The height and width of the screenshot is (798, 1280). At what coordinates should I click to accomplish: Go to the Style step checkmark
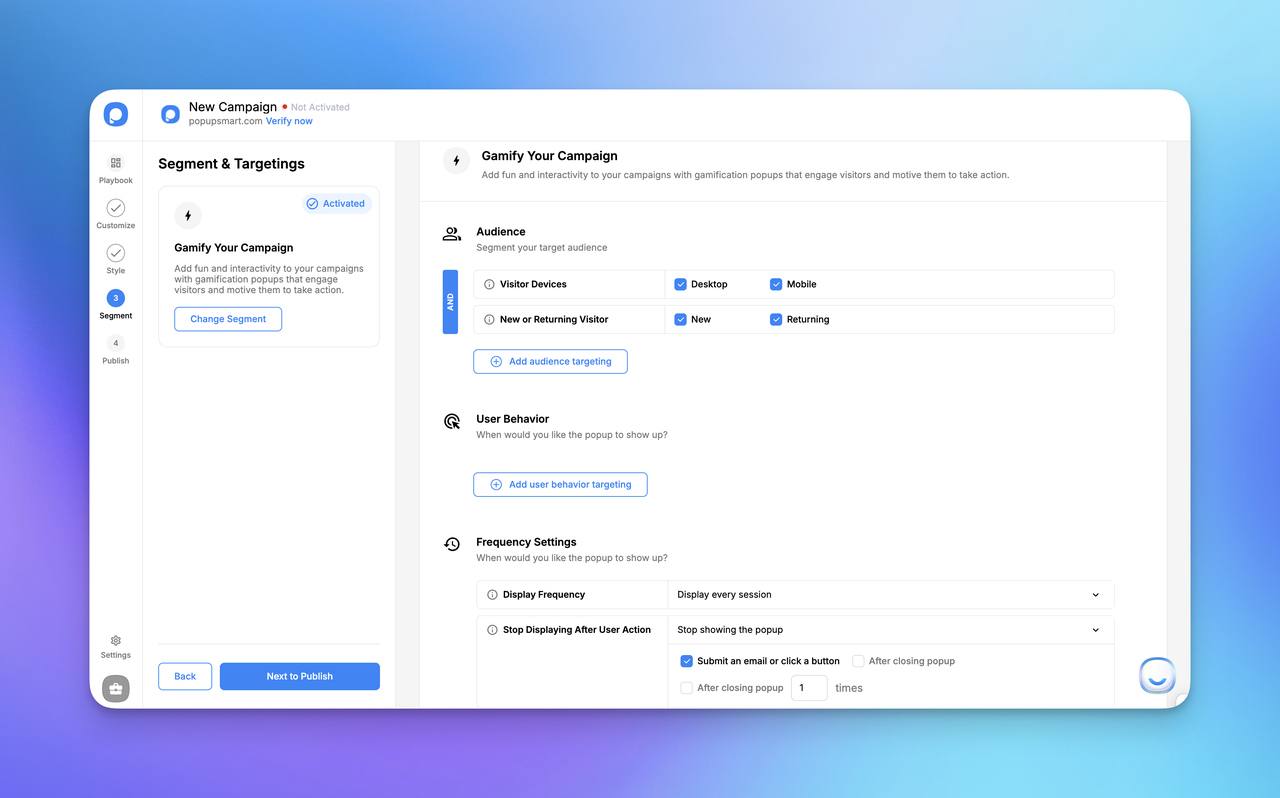pyautogui.click(x=116, y=253)
